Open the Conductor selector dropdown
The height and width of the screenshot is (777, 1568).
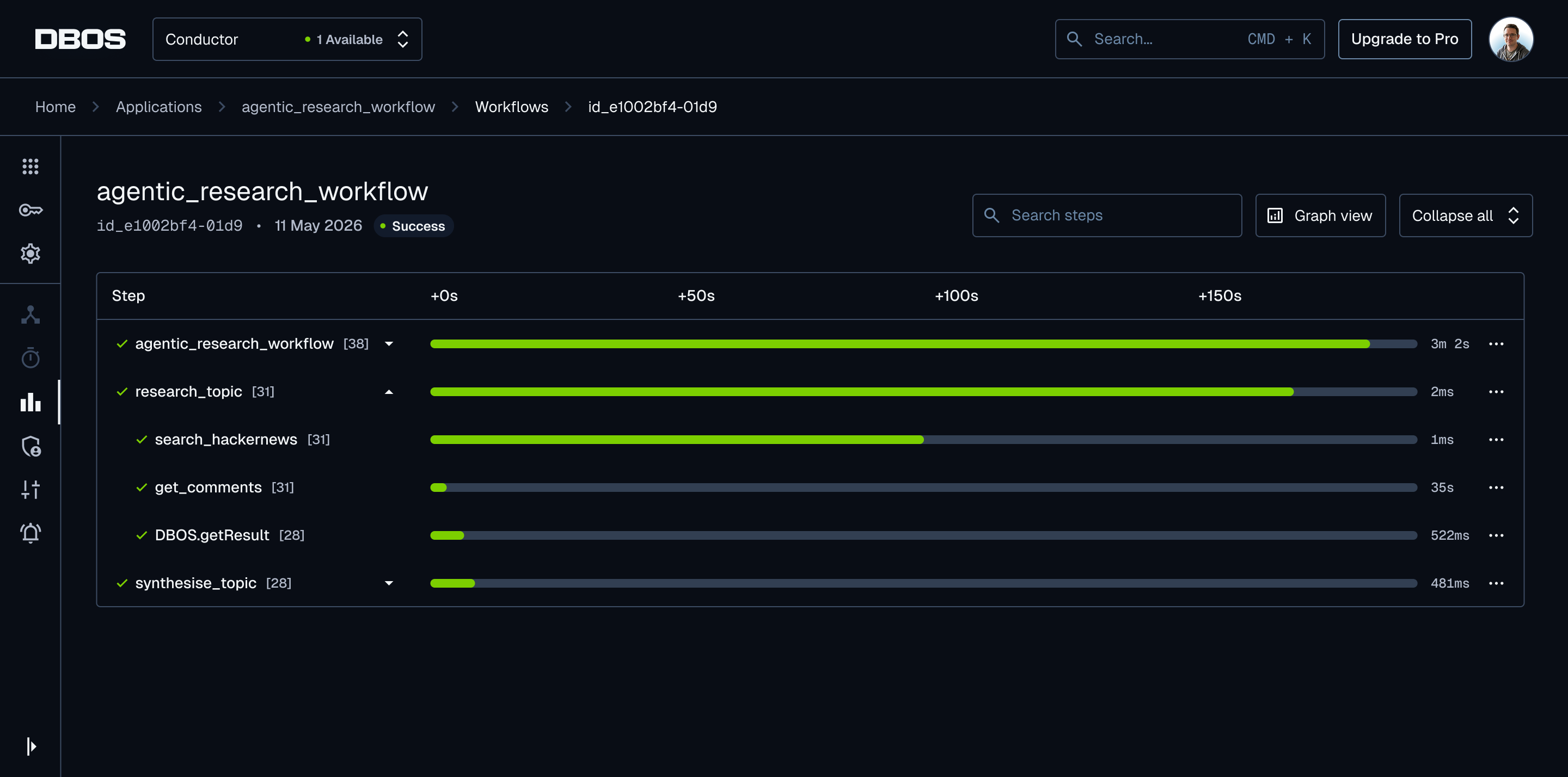click(x=287, y=39)
